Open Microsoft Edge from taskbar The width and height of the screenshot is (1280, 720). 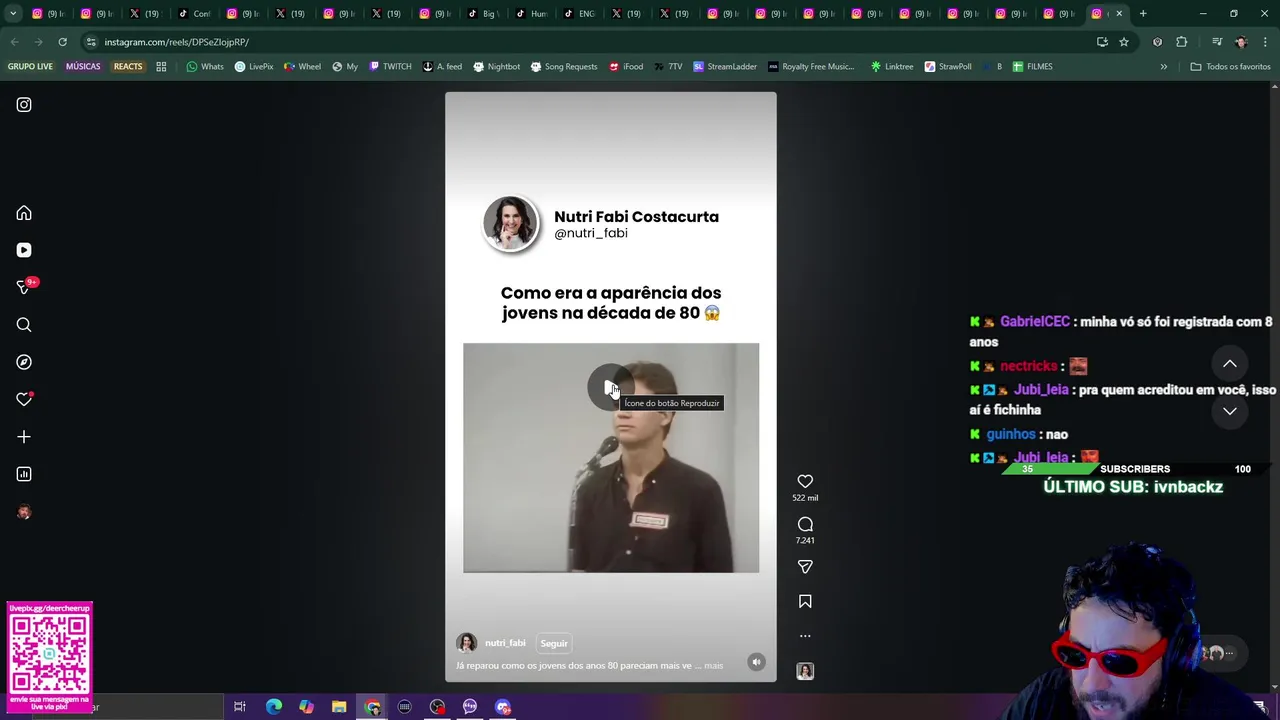pos(273,707)
